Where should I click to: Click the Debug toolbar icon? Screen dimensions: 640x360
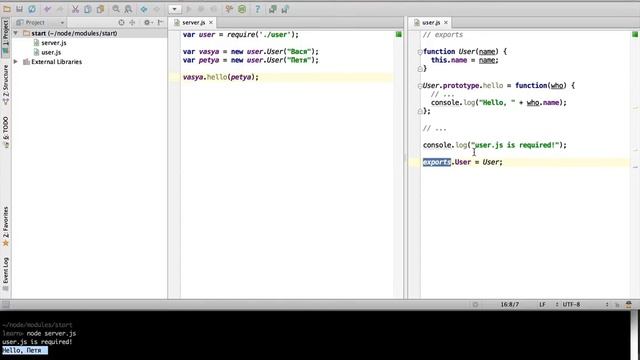(201, 9)
